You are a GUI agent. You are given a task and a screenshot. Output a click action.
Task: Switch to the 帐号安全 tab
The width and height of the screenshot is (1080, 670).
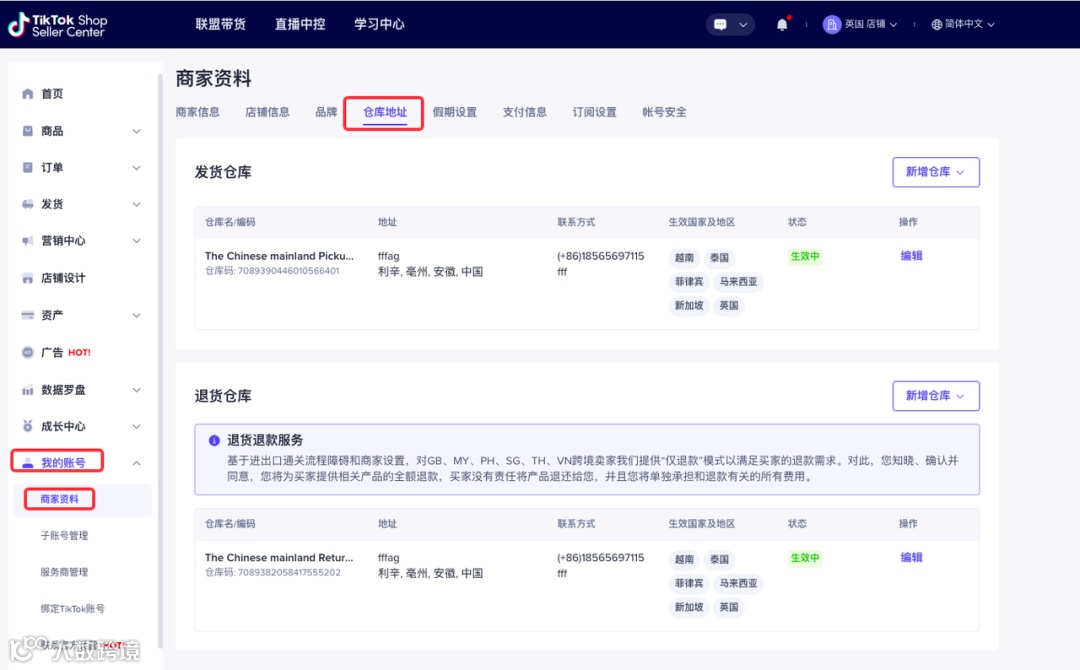click(x=664, y=112)
